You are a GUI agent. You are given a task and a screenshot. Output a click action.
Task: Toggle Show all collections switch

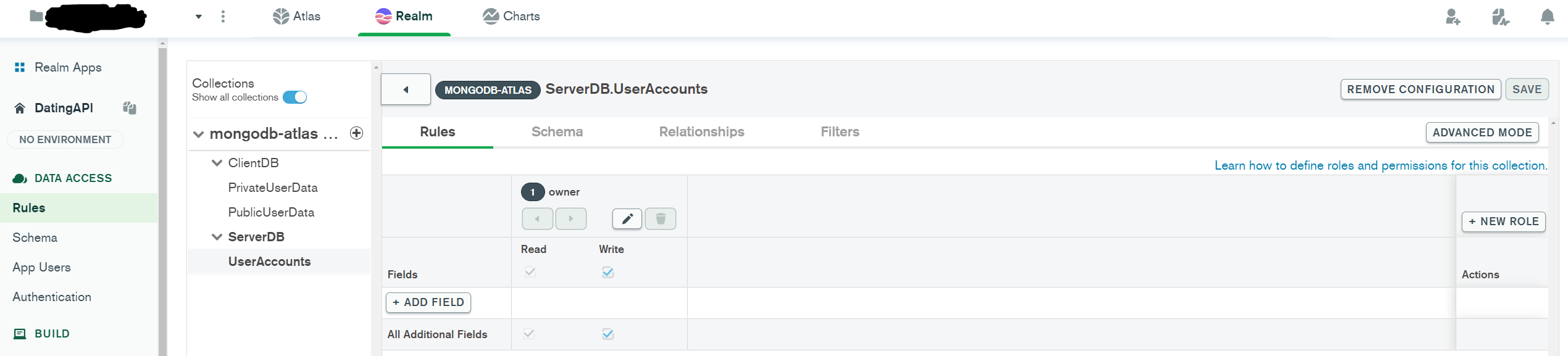[x=295, y=97]
